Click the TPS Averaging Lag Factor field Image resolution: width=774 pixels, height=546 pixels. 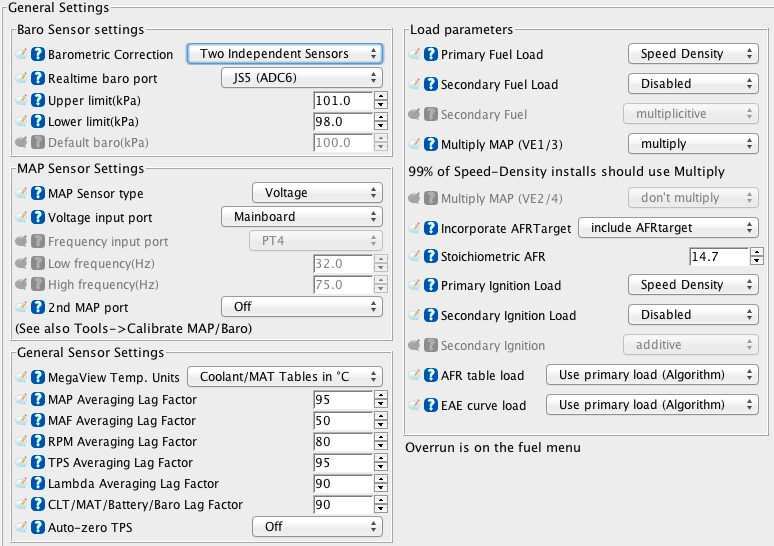click(342, 463)
